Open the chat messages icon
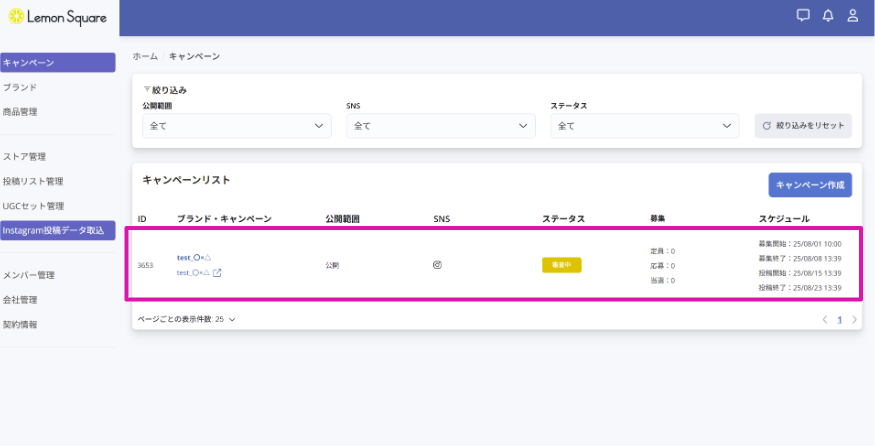The image size is (875, 446). click(x=803, y=15)
